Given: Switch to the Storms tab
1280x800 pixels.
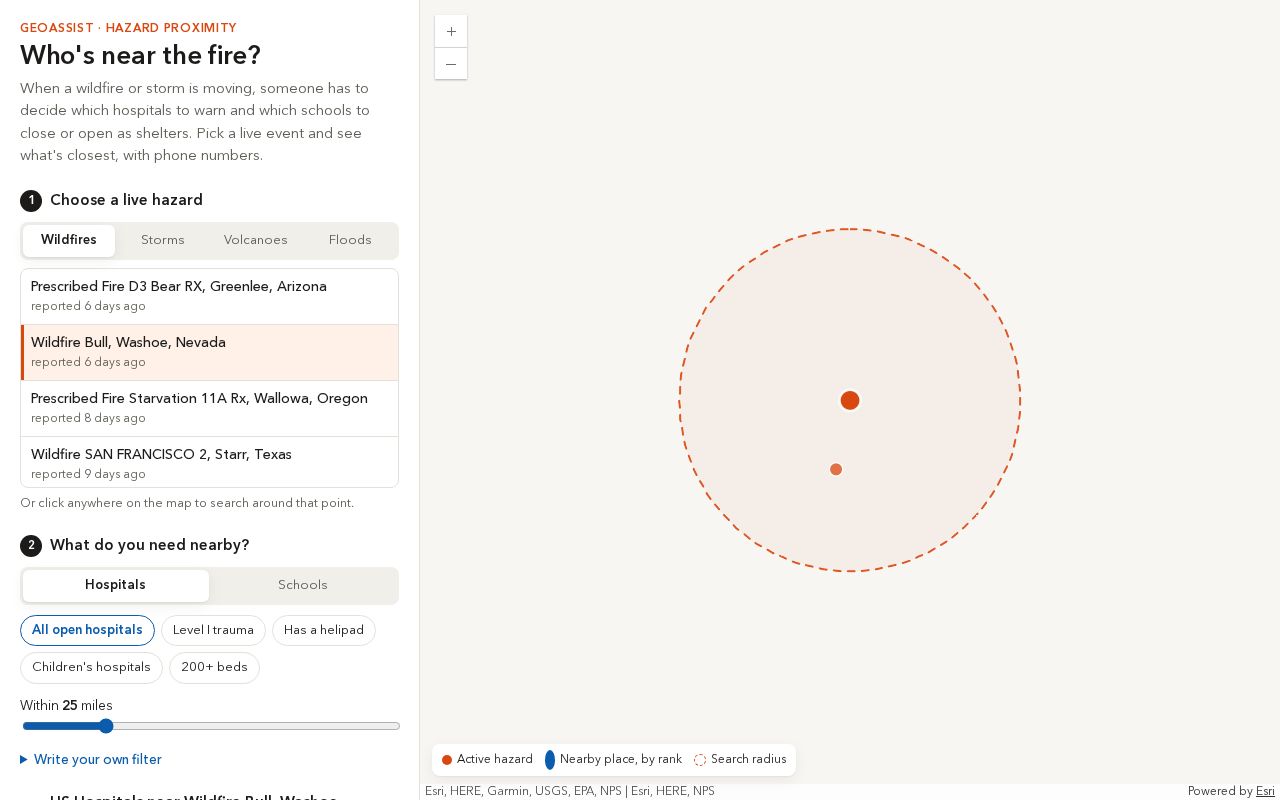Looking at the screenshot, I should point(163,241).
